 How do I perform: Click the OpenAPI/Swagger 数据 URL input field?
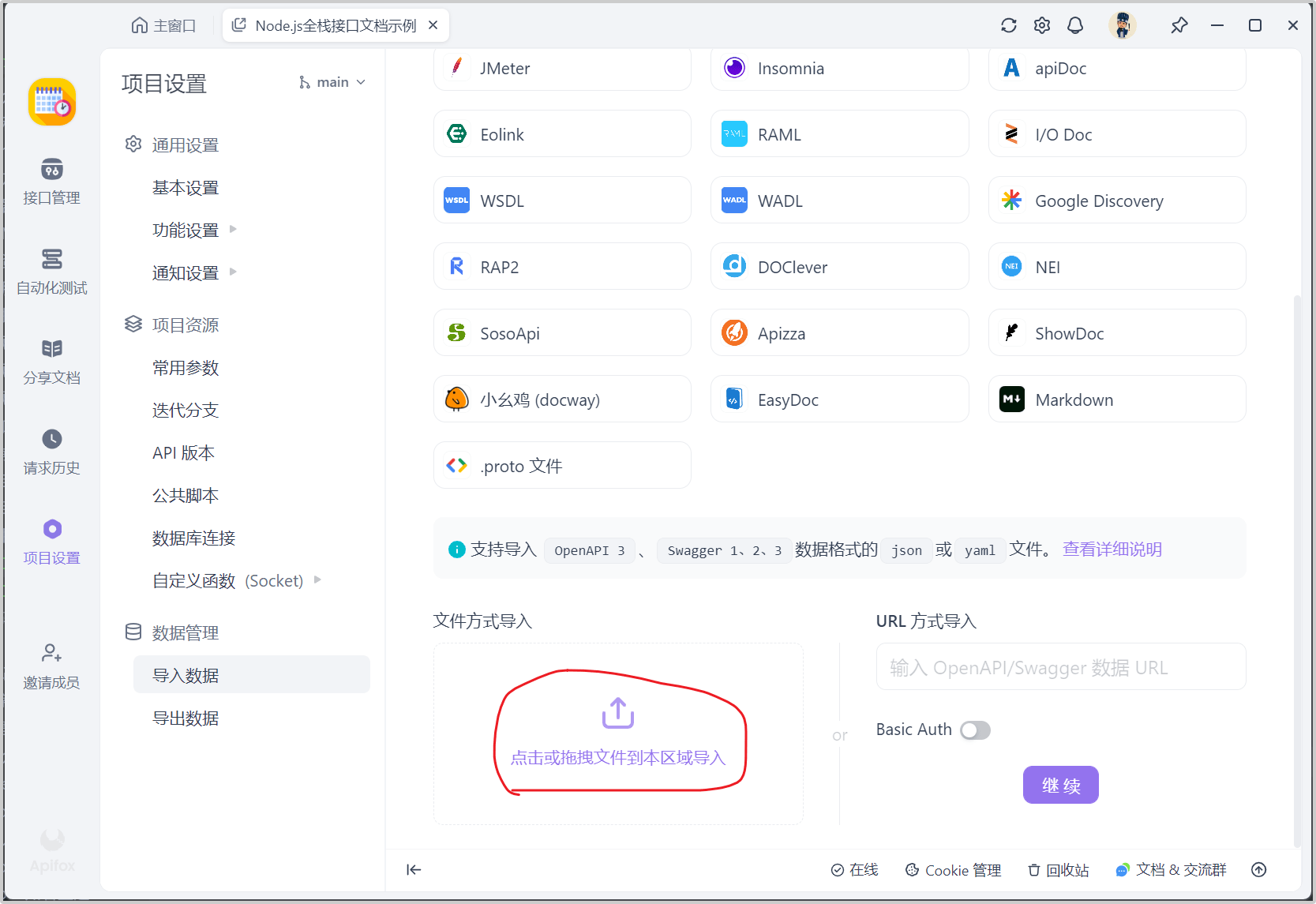(x=1061, y=667)
